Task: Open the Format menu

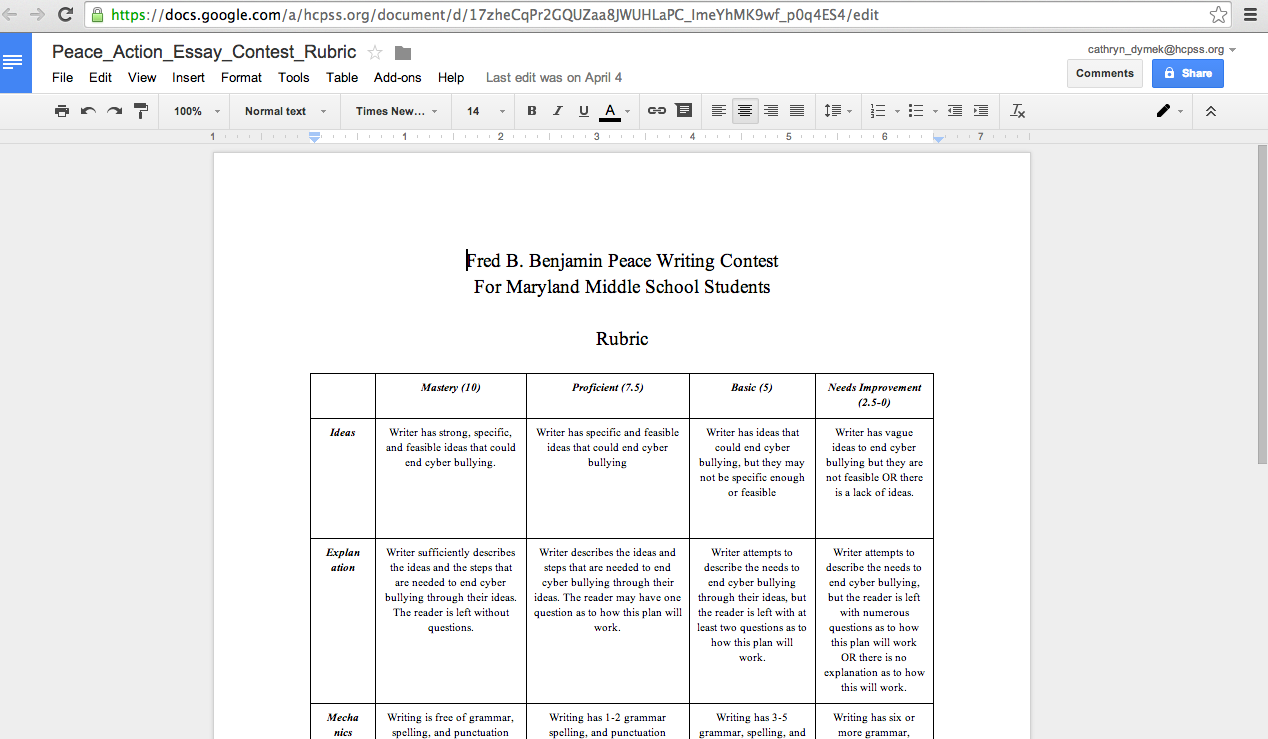Action: coord(241,77)
